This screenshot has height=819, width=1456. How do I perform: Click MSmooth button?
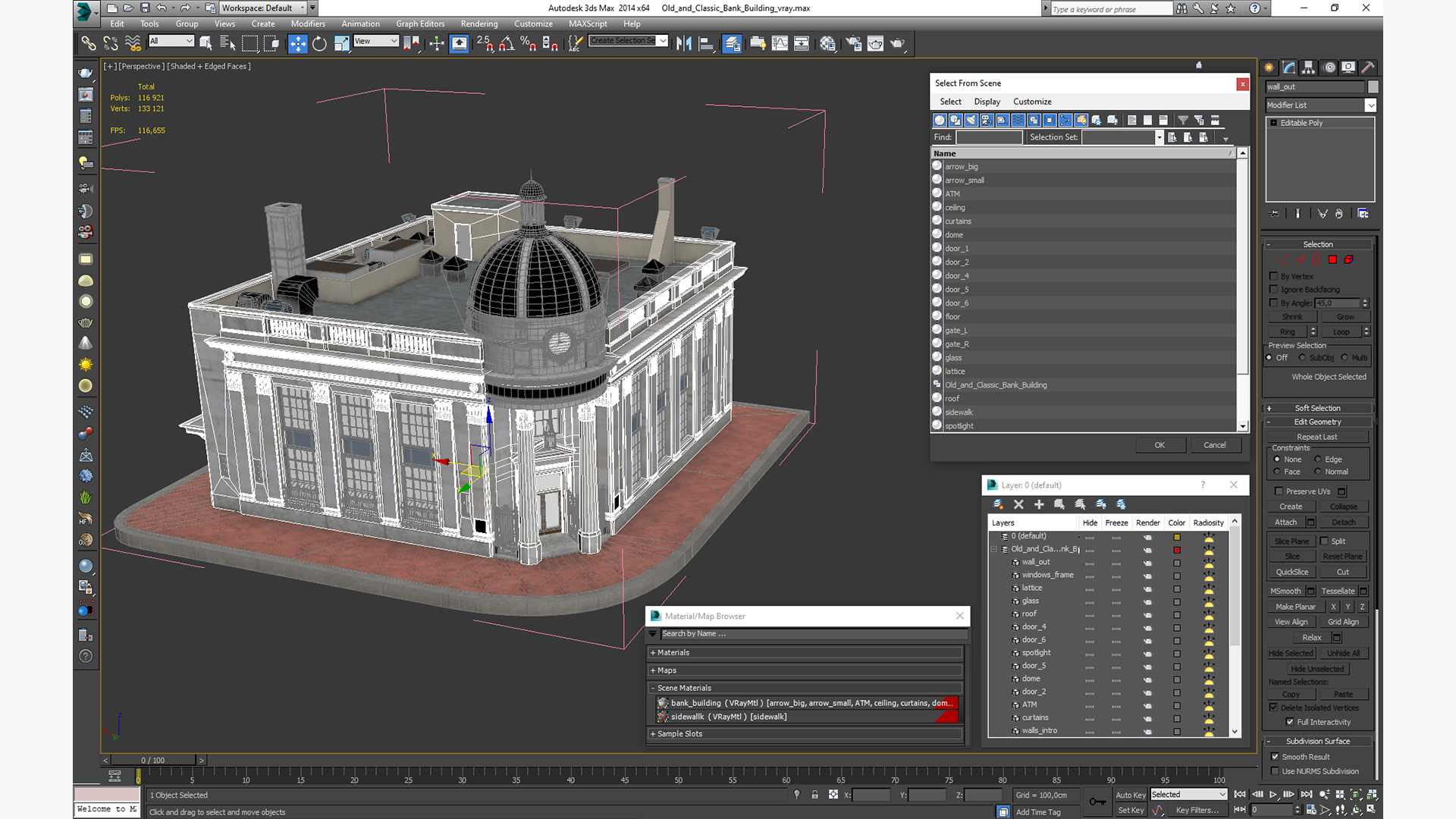1285,591
